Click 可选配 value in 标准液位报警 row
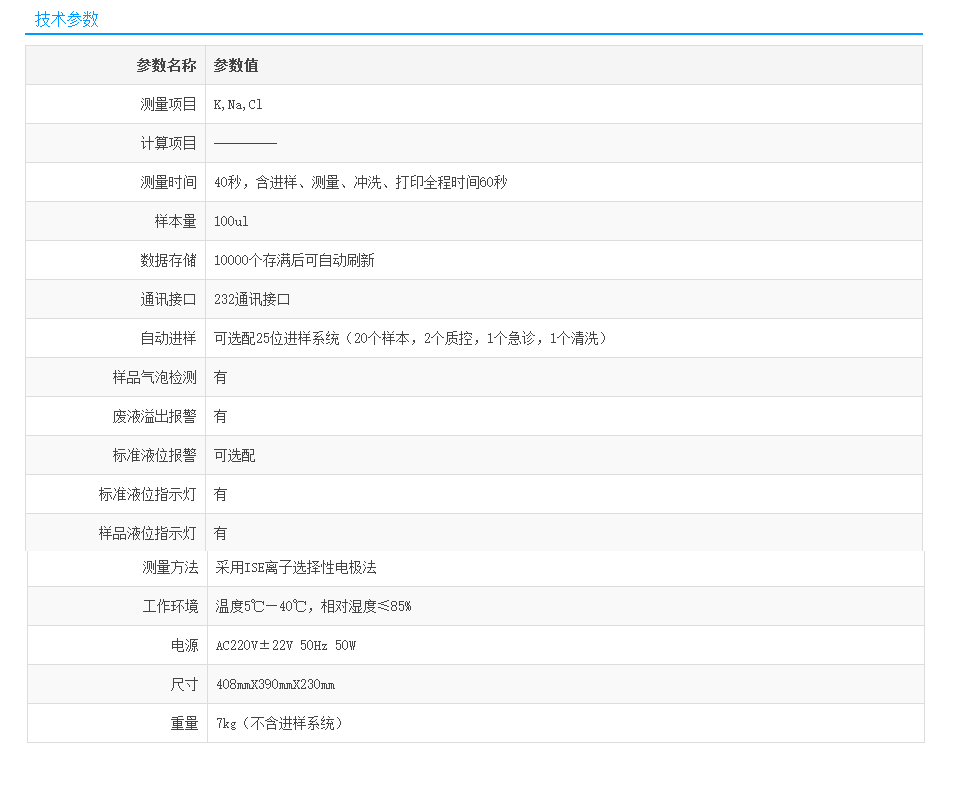The height and width of the screenshot is (800, 980). (x=234, y=455)
